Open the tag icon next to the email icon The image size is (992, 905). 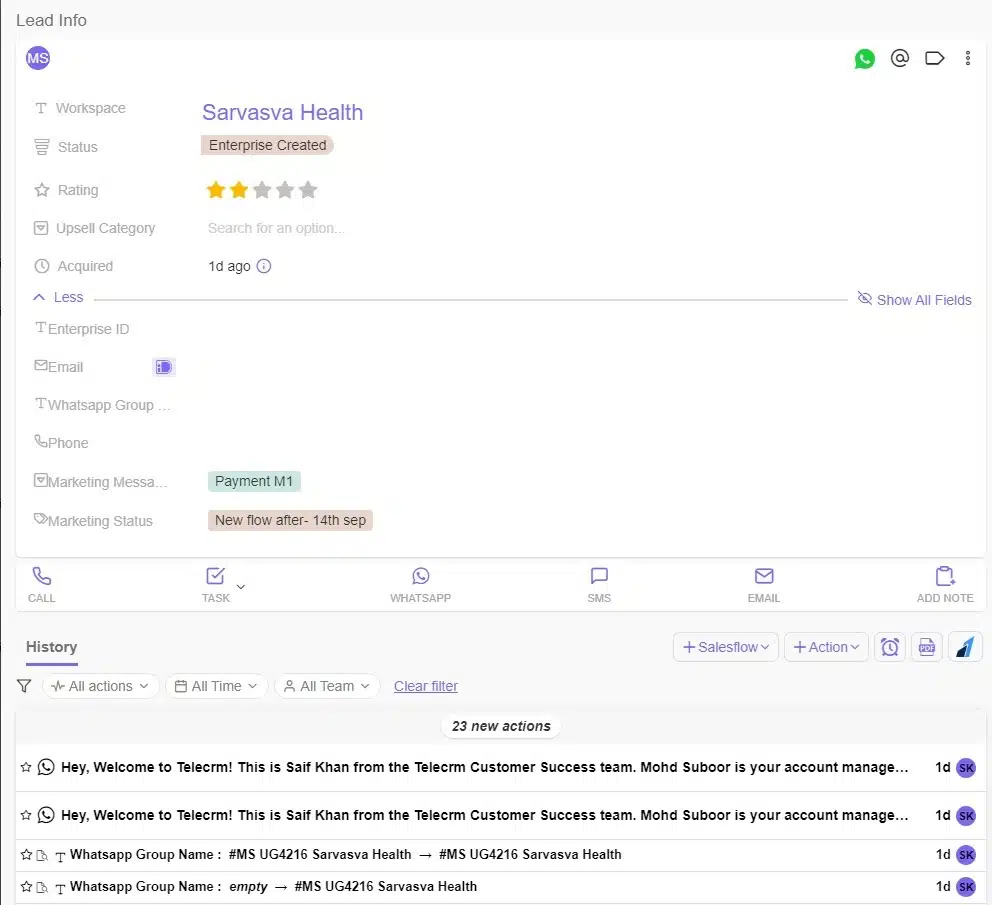click(934, 58)
